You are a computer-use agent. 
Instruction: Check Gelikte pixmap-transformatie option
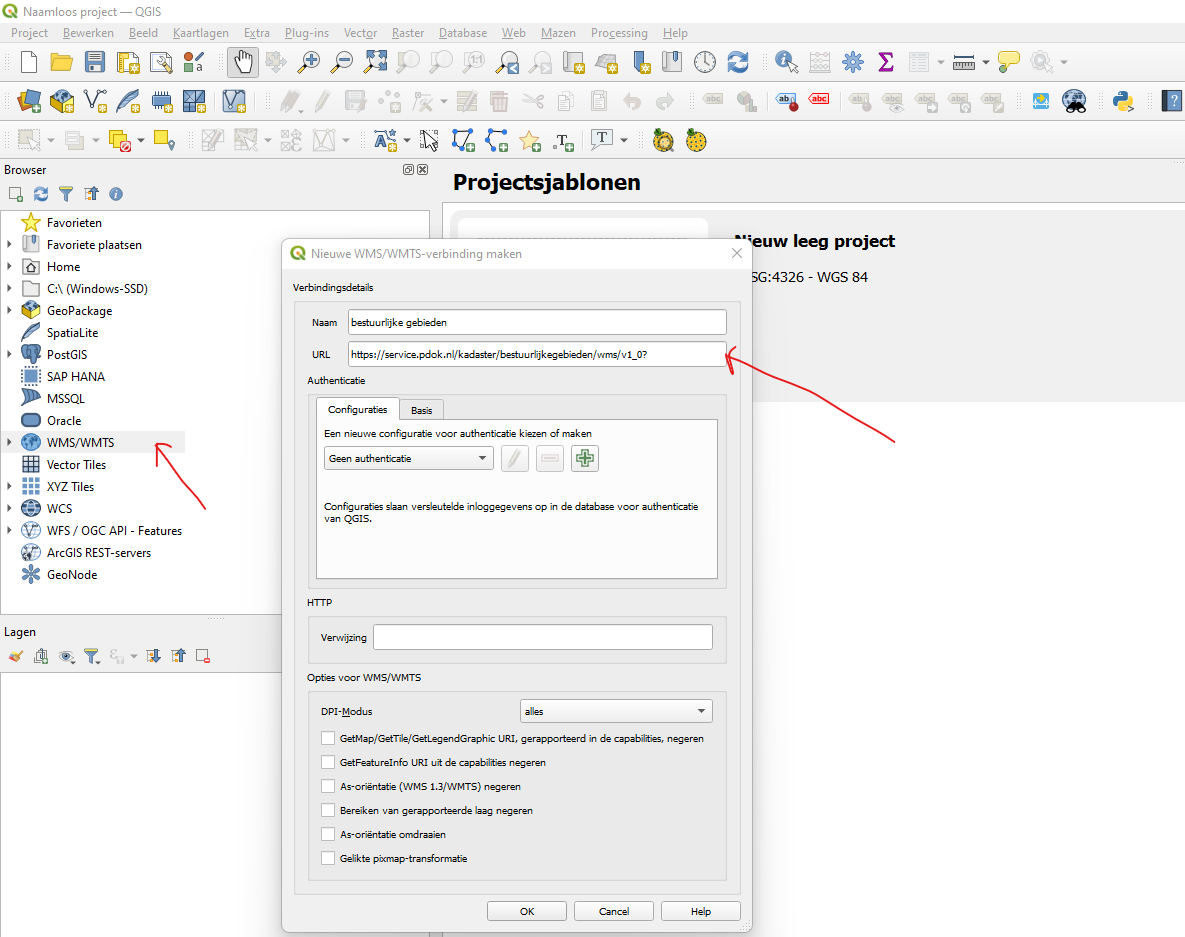click(x=328, y=858)
